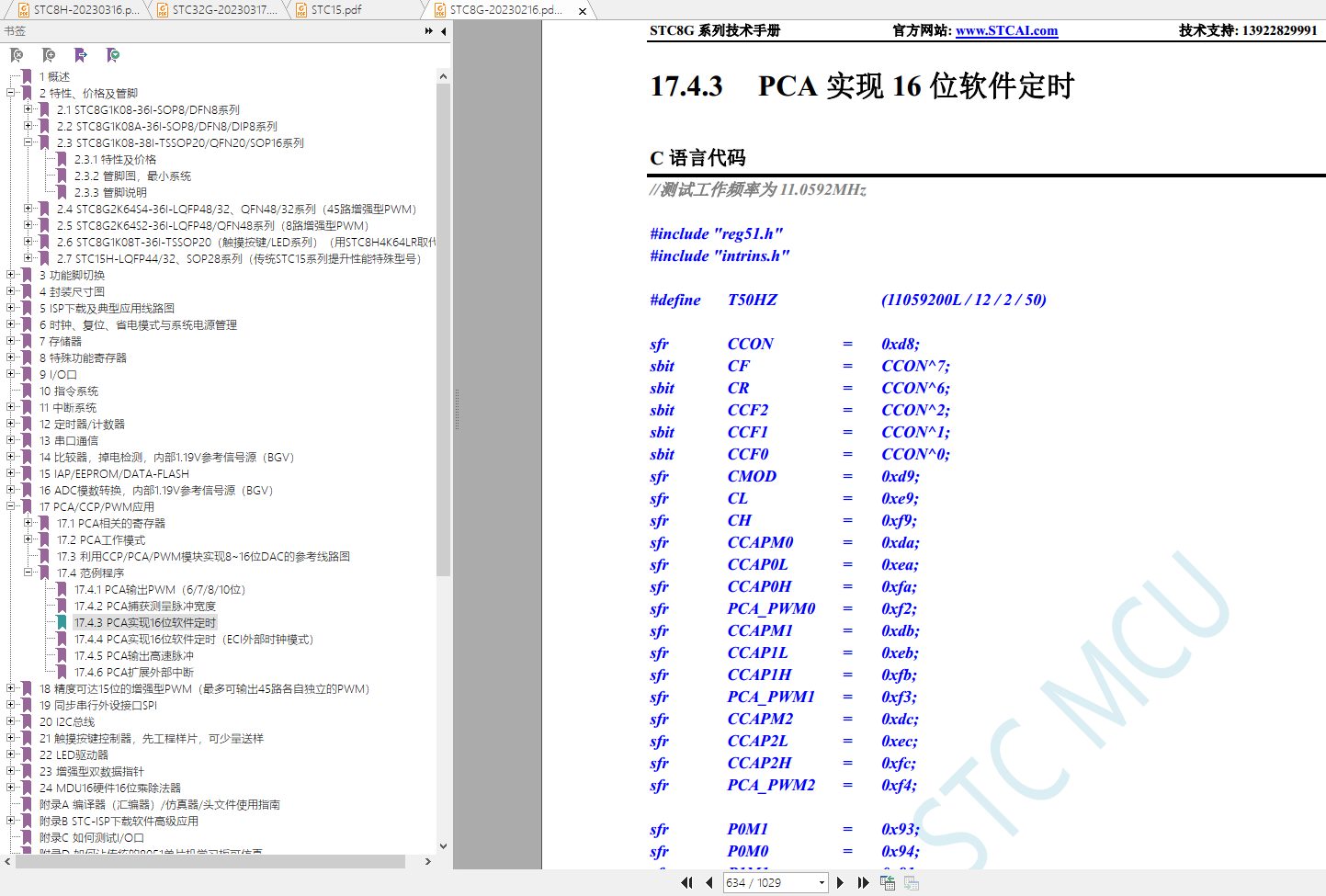Select bookmark '17.4.3 PCA实现16位软件定时'
The height and width of the screenshot is (896, 1326).
(x=145, y=622)
